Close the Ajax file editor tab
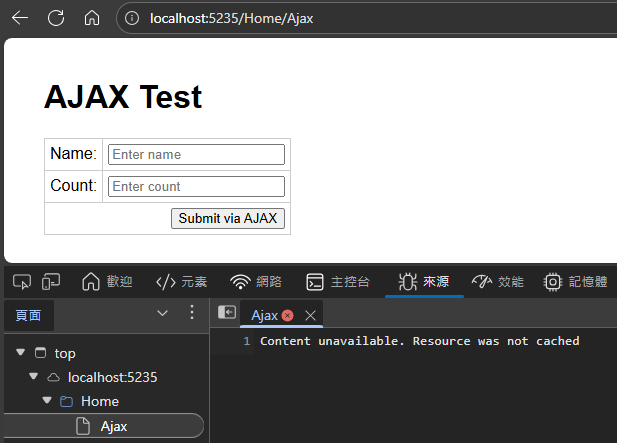617x443 pixels. click(310, 315)
